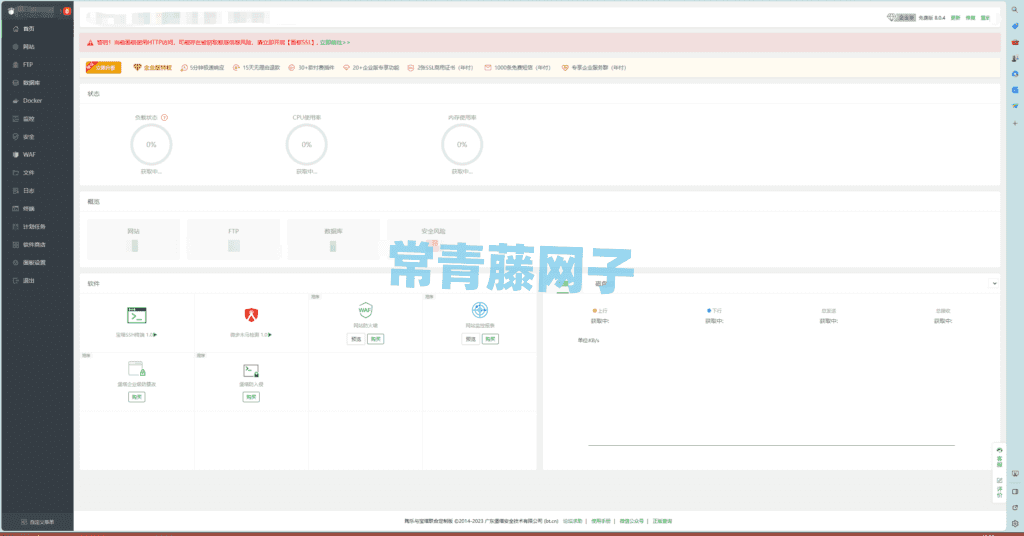Open 客服 customer service floating button
The height and width of the screenshot is (536, 1024).
999,457
